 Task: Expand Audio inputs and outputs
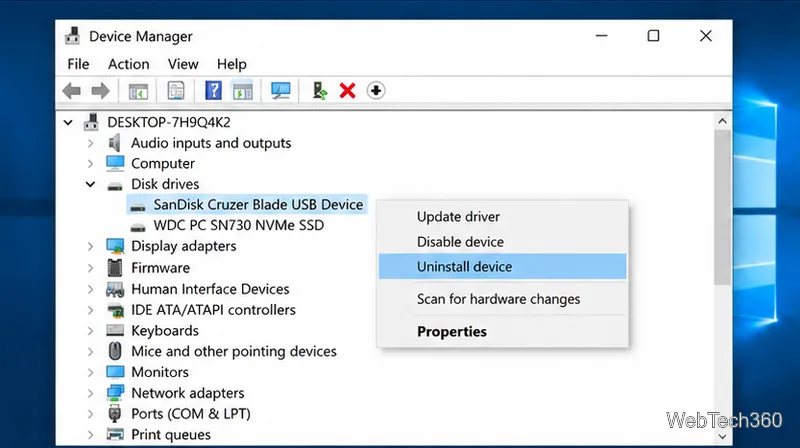coord(90,143)
